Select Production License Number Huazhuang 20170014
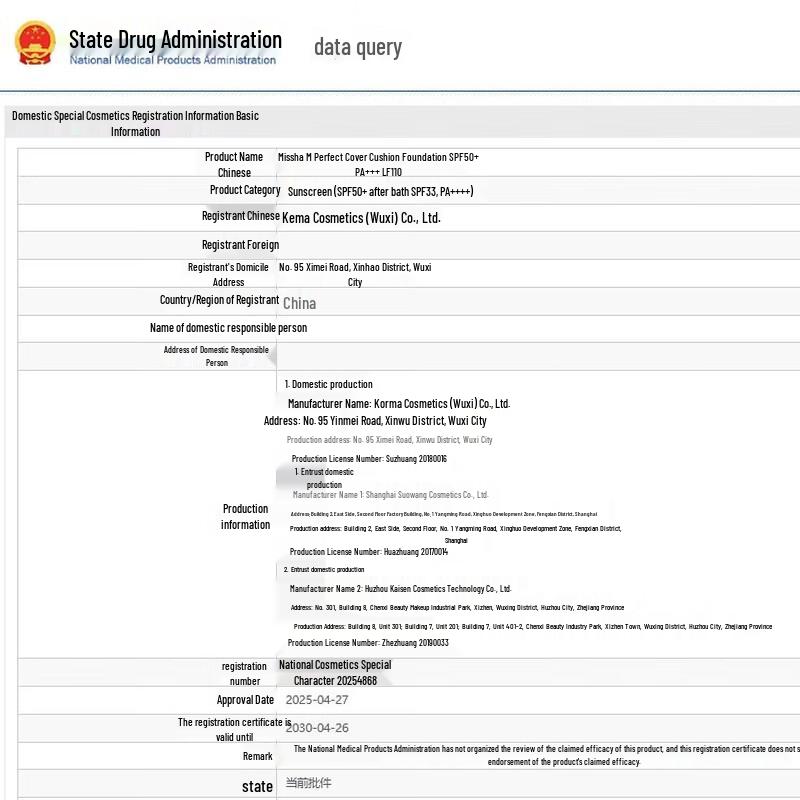The height and width of the screenshot is (800, 800). 369,552
